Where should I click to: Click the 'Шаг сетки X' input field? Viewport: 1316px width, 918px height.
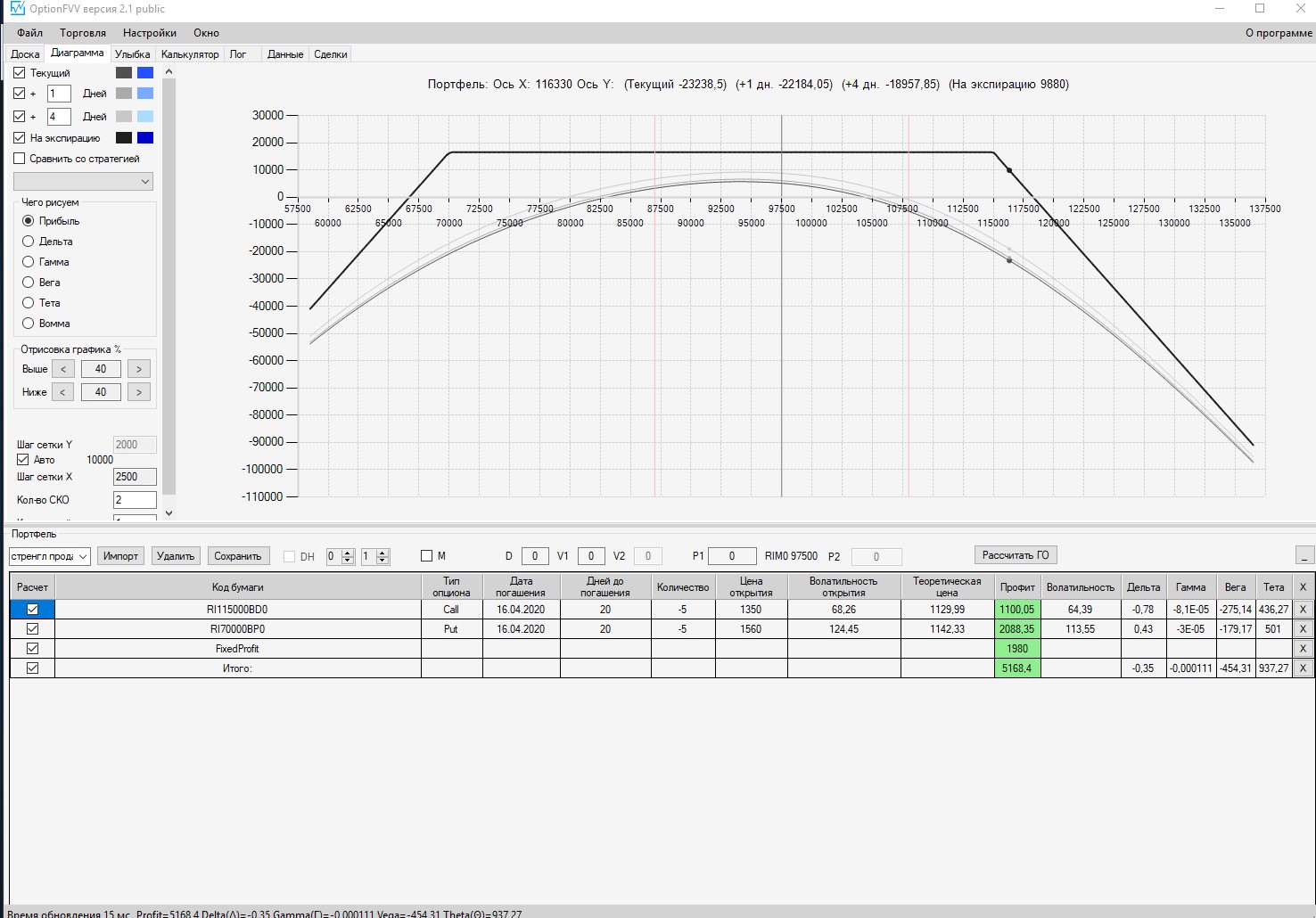pos(135,477)
